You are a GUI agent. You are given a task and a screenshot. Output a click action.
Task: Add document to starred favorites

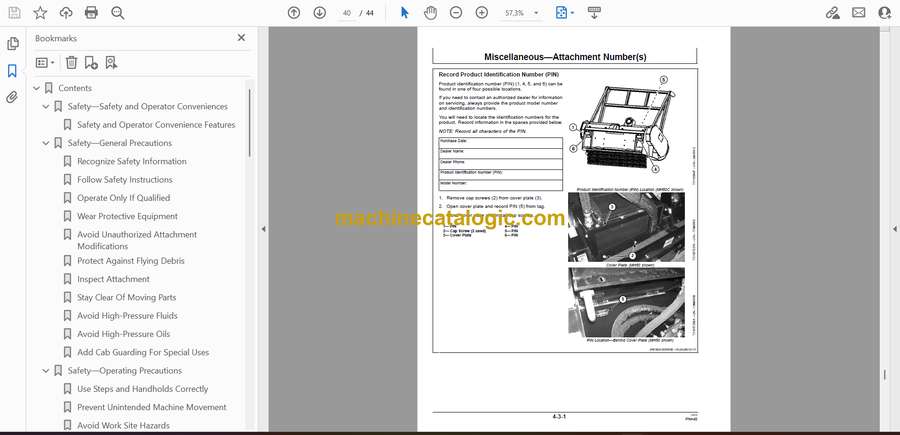click(x=40, y=13)
